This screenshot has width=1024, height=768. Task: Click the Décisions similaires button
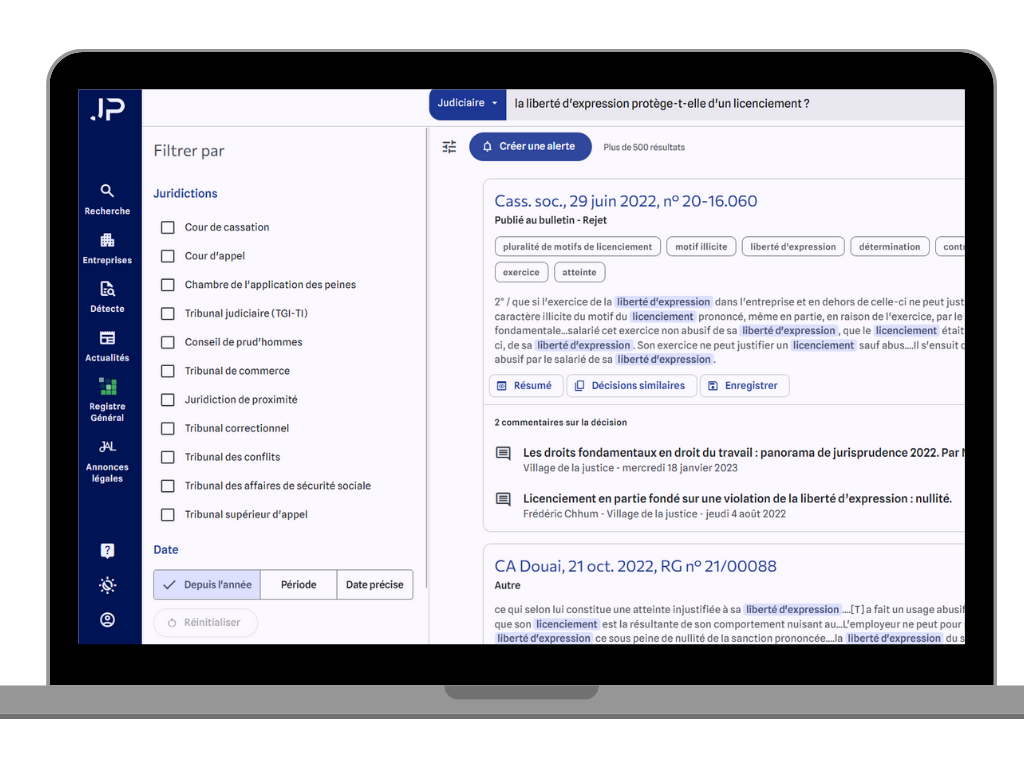[630, 386]
